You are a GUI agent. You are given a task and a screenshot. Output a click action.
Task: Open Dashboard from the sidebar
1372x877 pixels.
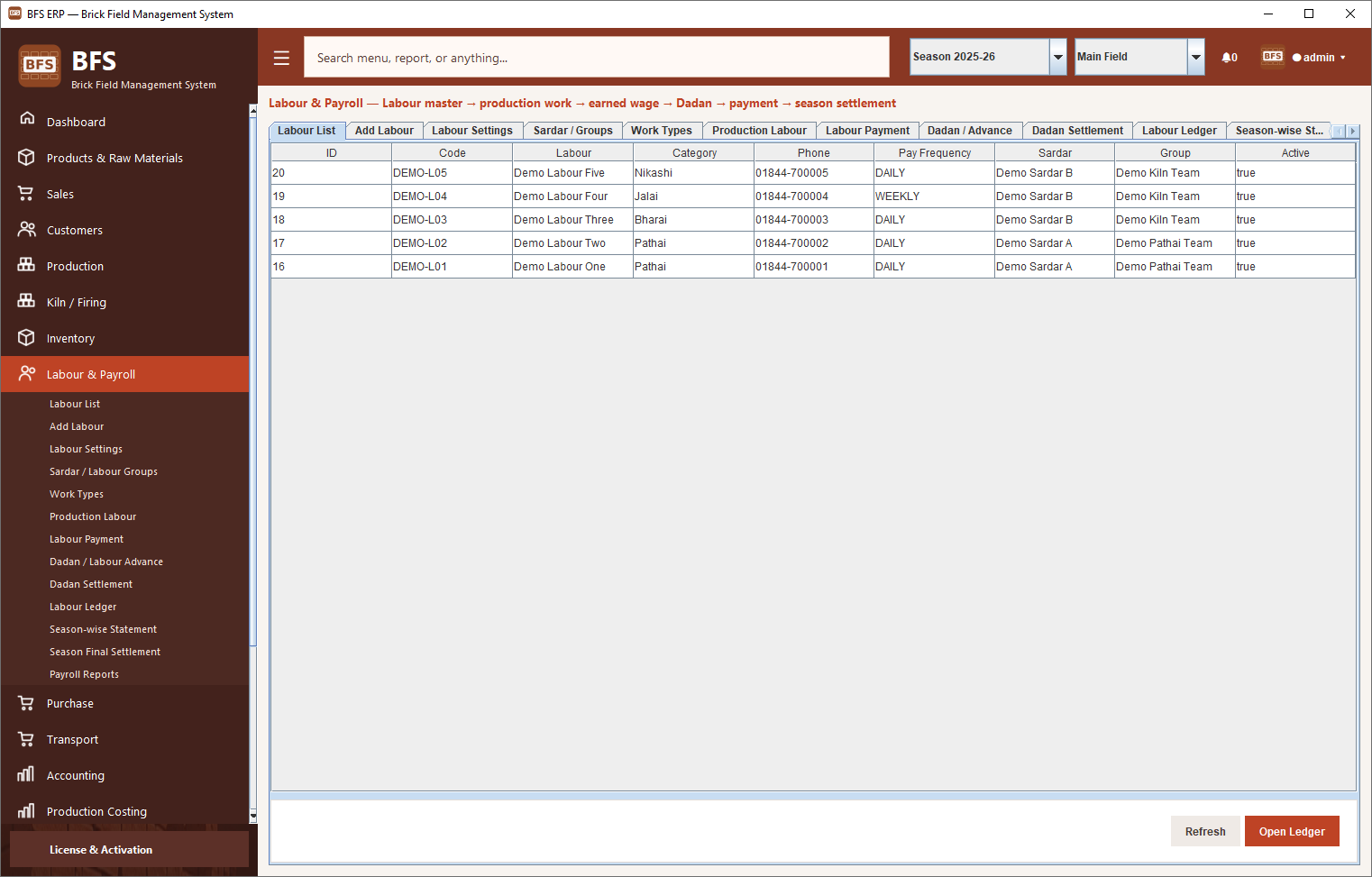coord(124,122)
